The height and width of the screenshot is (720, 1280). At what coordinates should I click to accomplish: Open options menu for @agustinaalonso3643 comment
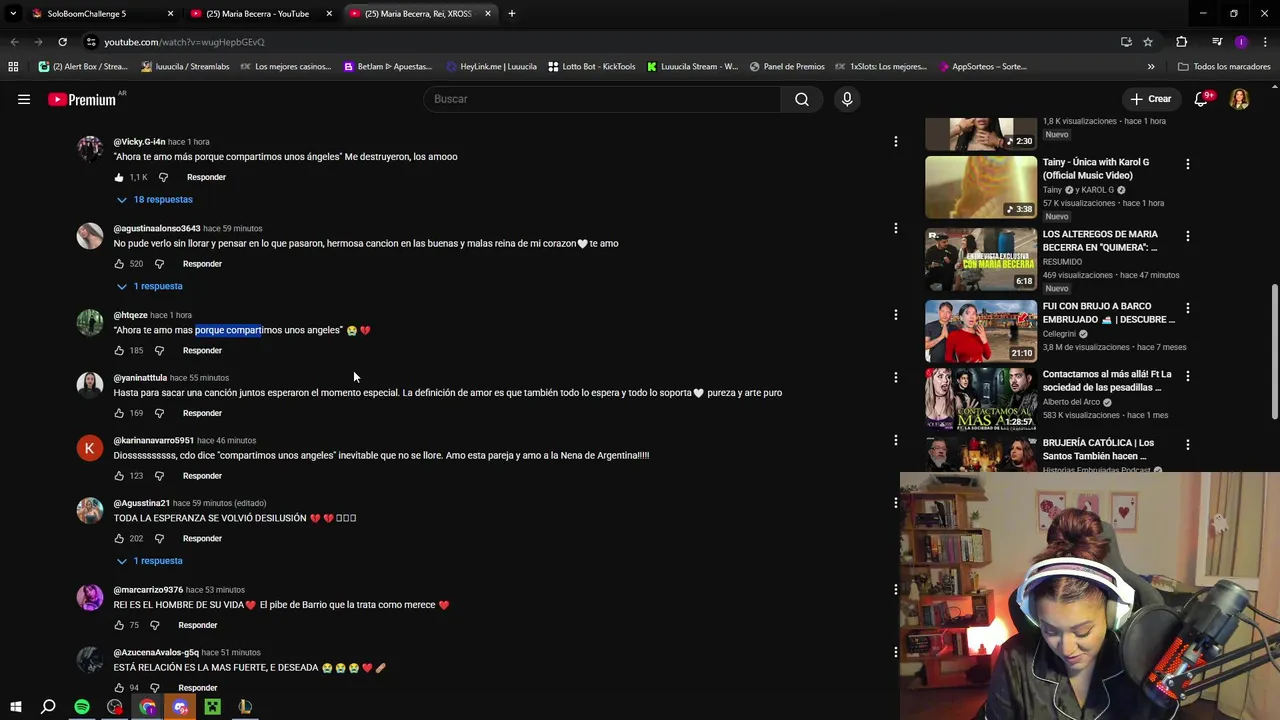(x=896, y=228)
